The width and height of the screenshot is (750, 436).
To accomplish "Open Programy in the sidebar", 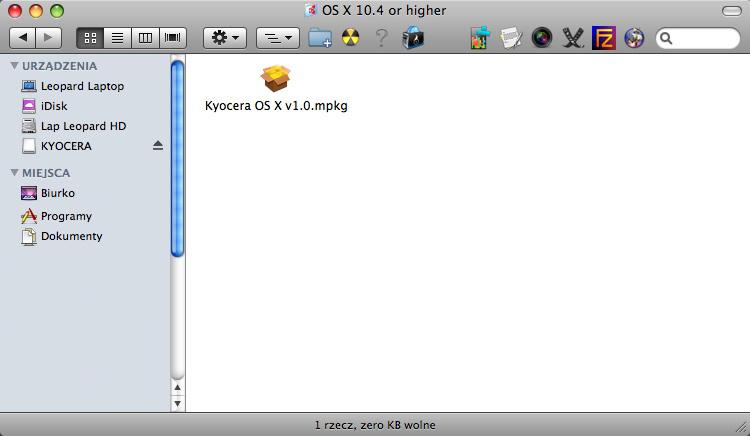I will pyautogui.click(x=56, y=216).
